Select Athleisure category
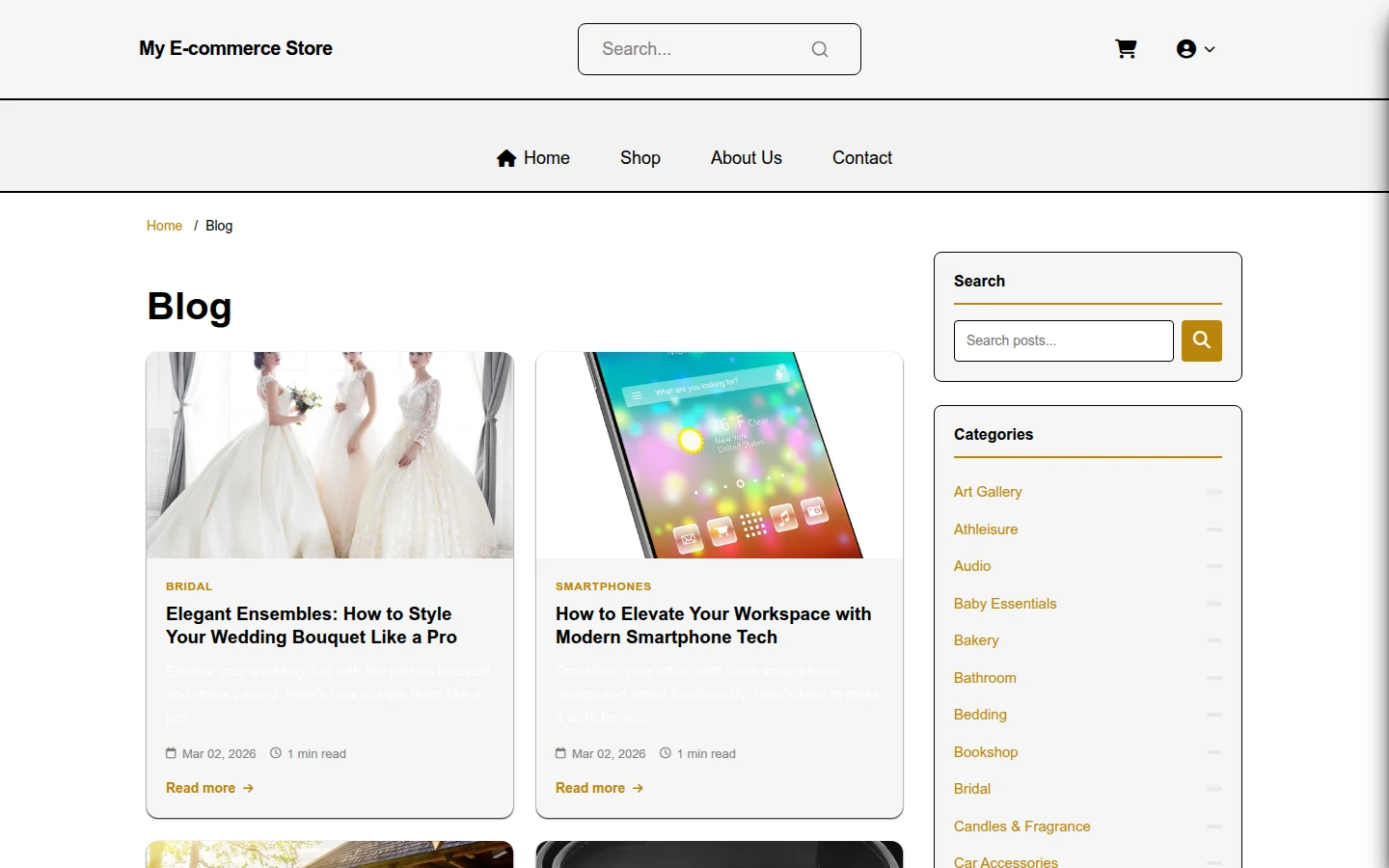1389x868 pixels. (x=986, y=529)
